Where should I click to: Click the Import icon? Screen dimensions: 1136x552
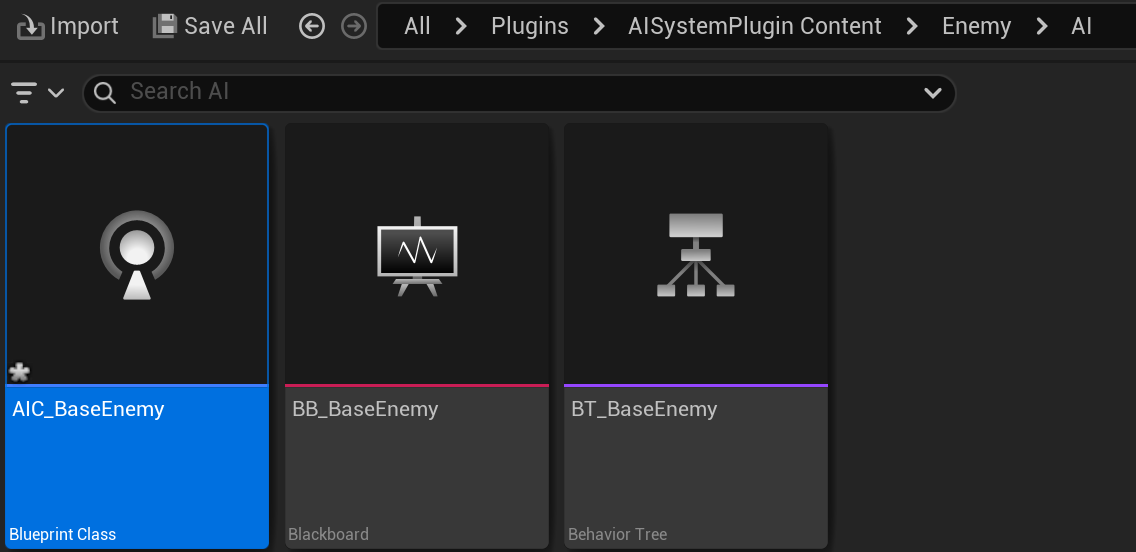coord(30,28)
